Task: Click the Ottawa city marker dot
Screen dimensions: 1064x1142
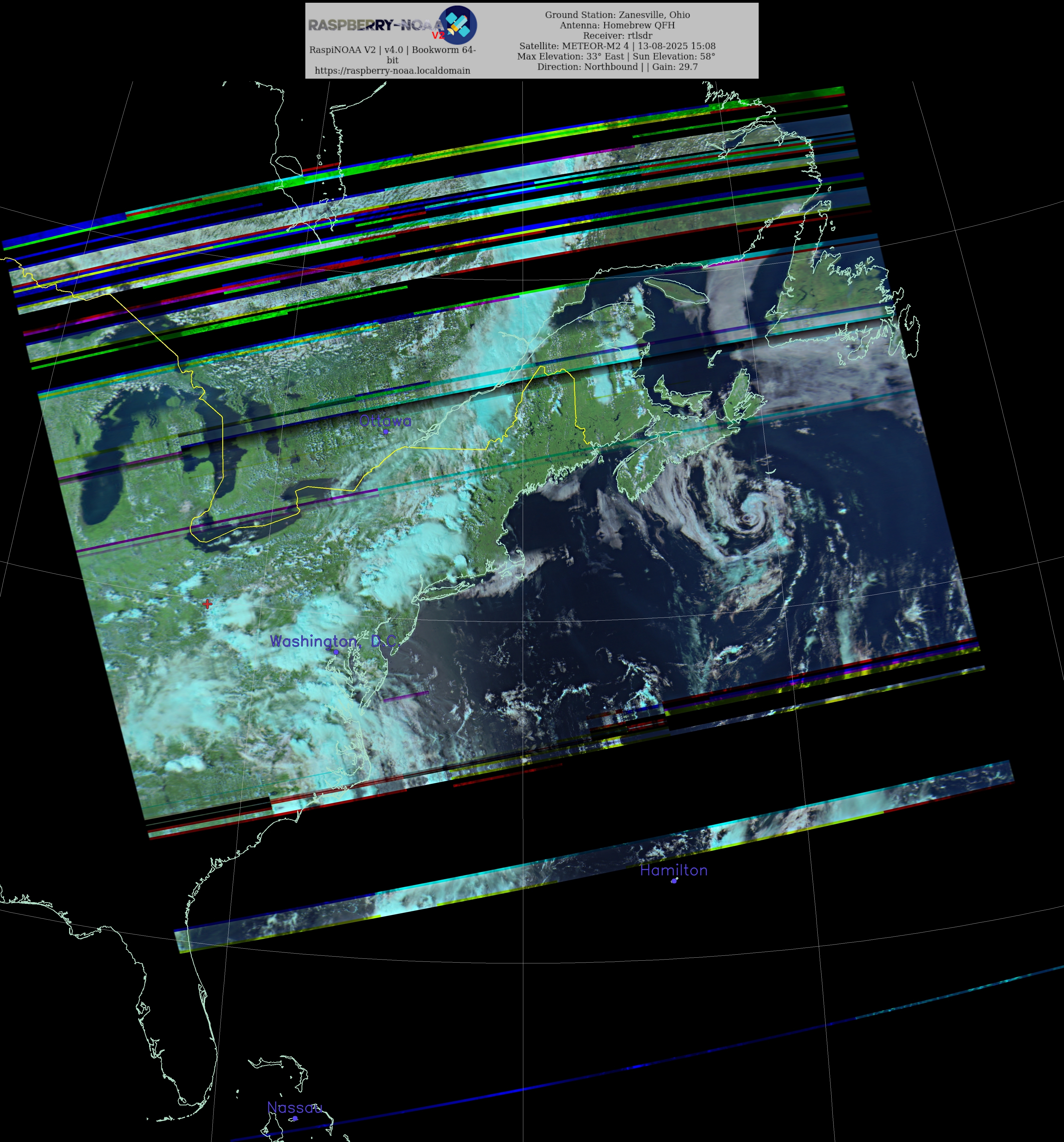Action: click(x=386, y=431)
